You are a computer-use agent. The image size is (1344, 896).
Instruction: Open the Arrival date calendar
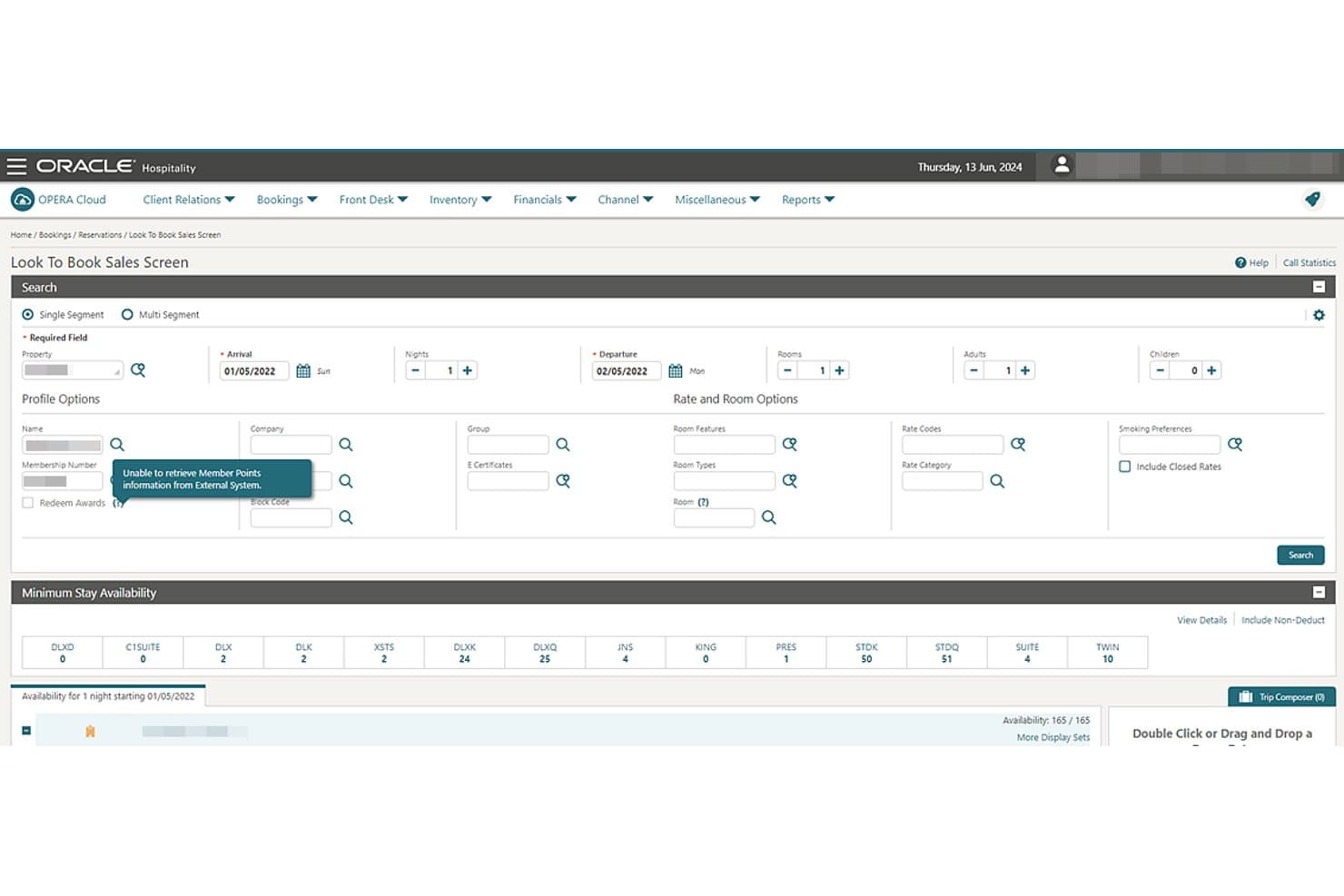[x=303, y=370]
